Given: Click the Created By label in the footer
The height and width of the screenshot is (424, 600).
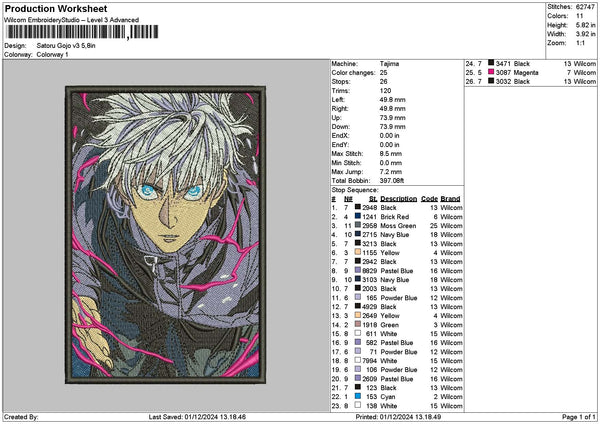Looking at the screenshot, I should click(21, 417).
